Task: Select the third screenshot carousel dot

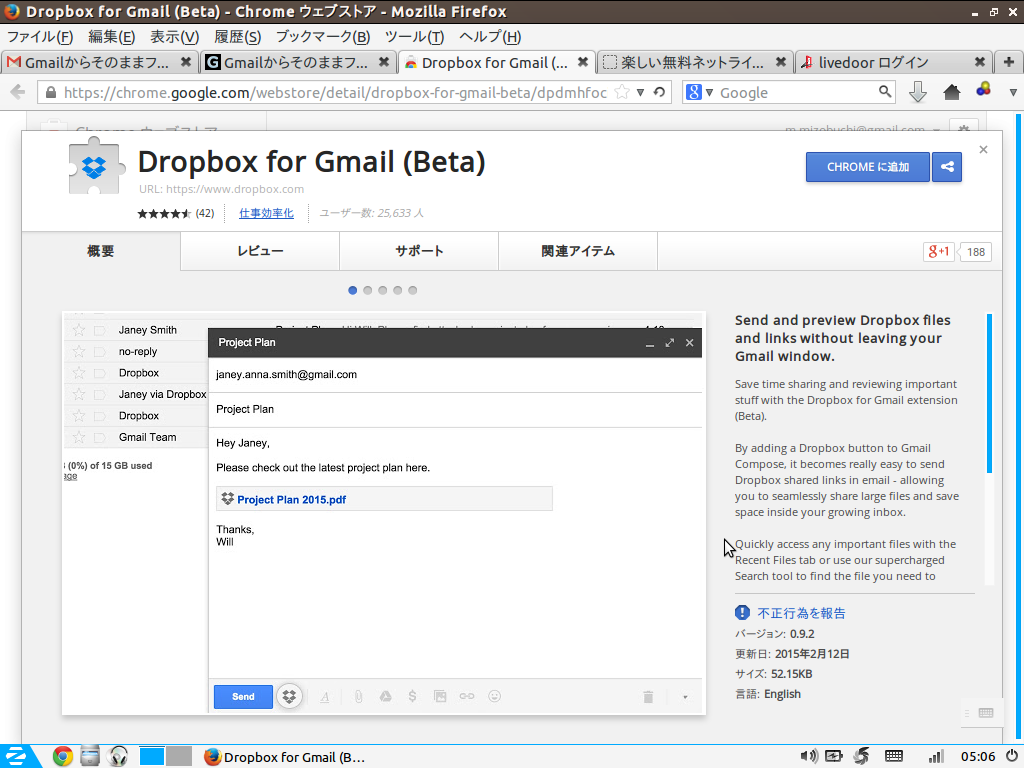Action: 383,291
